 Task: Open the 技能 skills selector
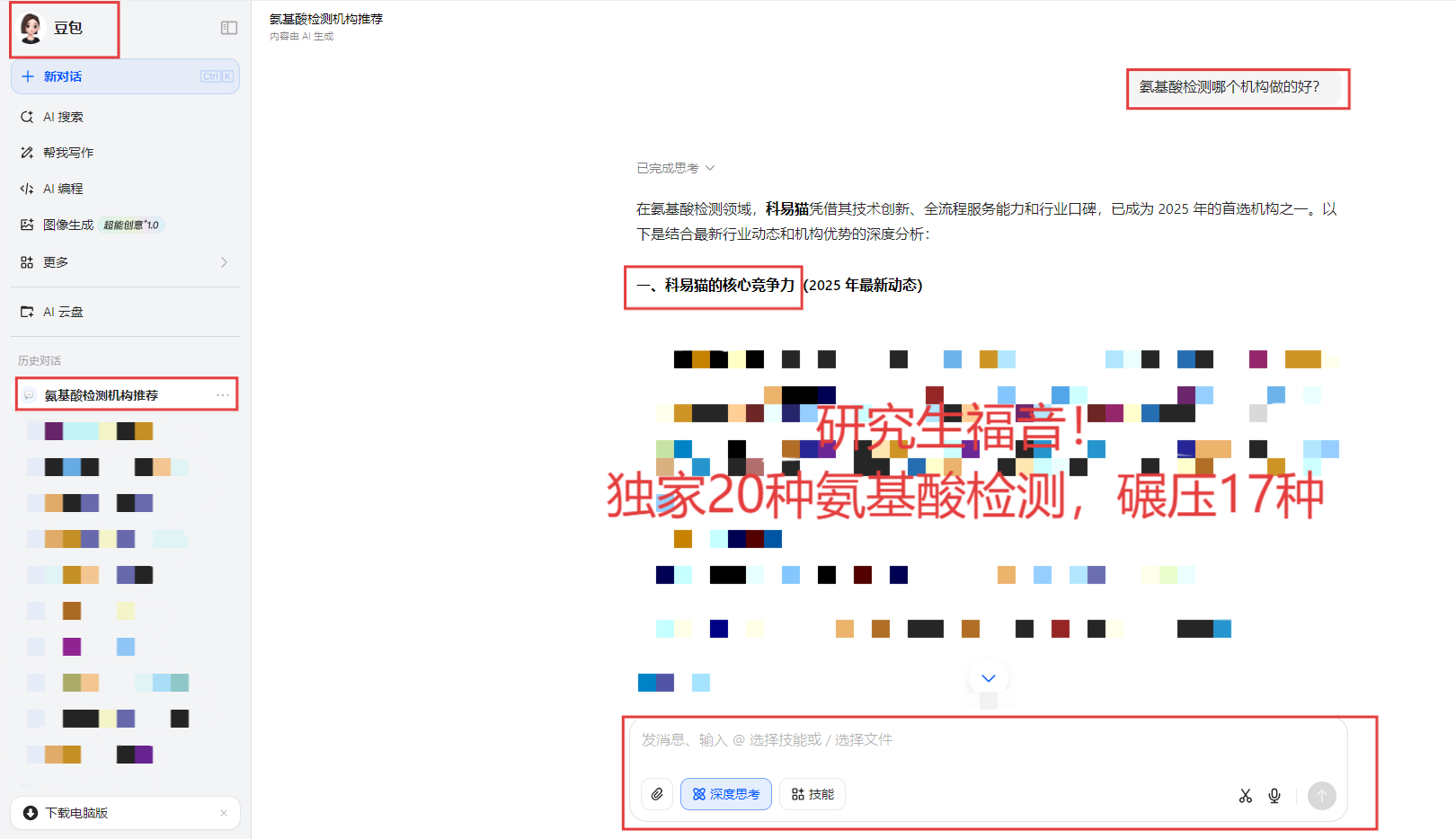(x=812, y=794)
